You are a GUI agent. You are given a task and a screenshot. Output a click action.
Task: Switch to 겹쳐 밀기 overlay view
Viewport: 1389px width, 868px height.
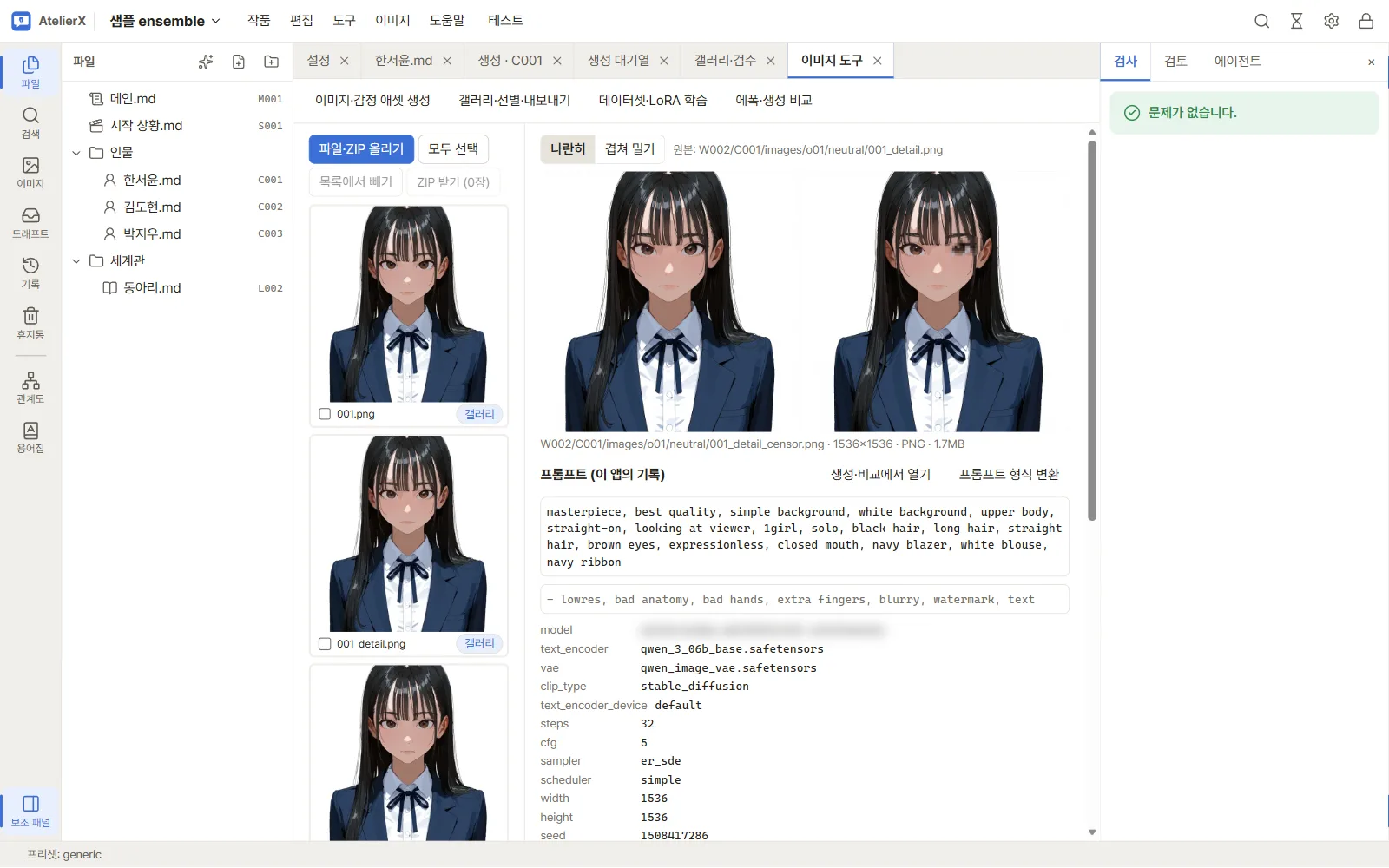click(x=630, y=149)
